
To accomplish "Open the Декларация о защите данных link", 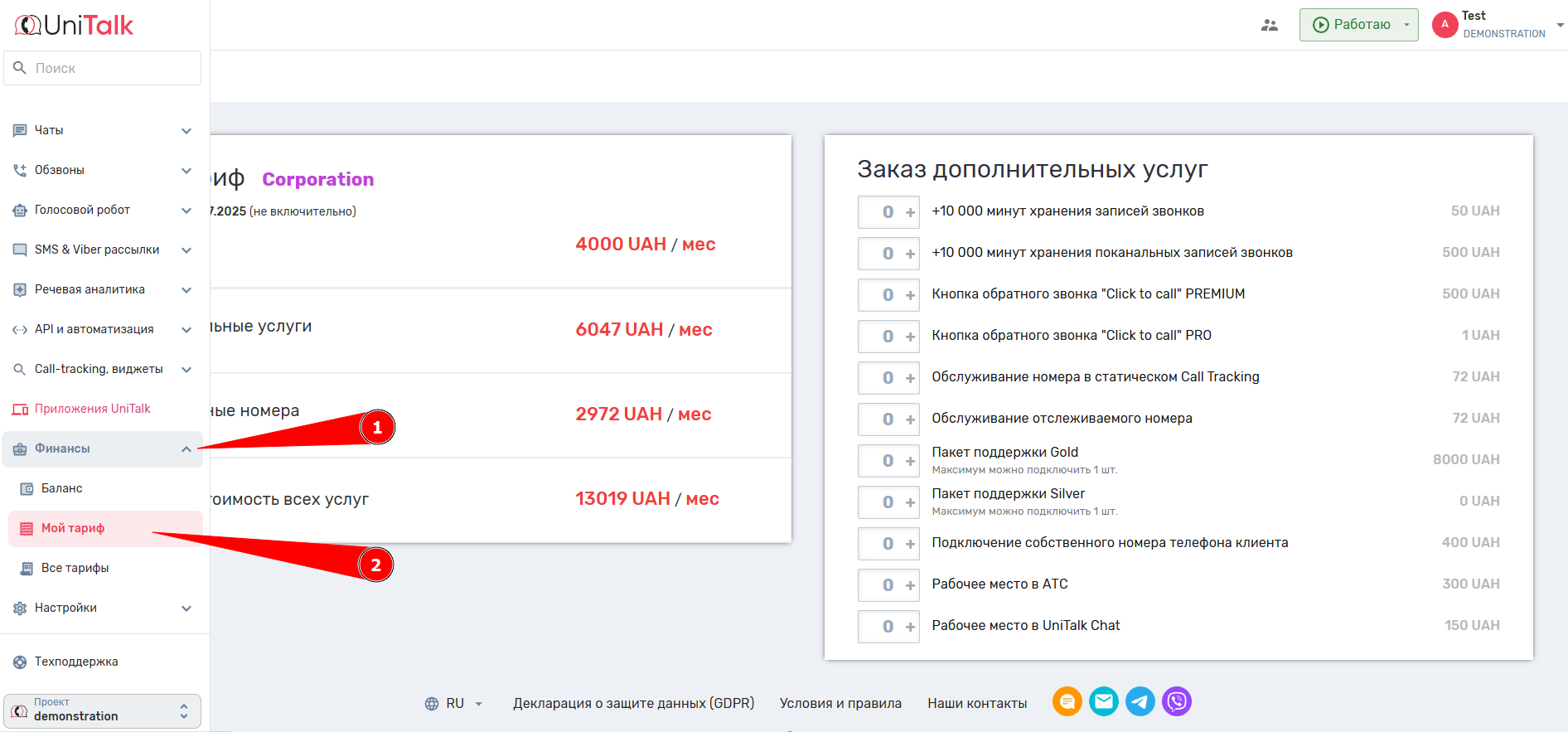I will pyautogui.click(x=633, y=703).
